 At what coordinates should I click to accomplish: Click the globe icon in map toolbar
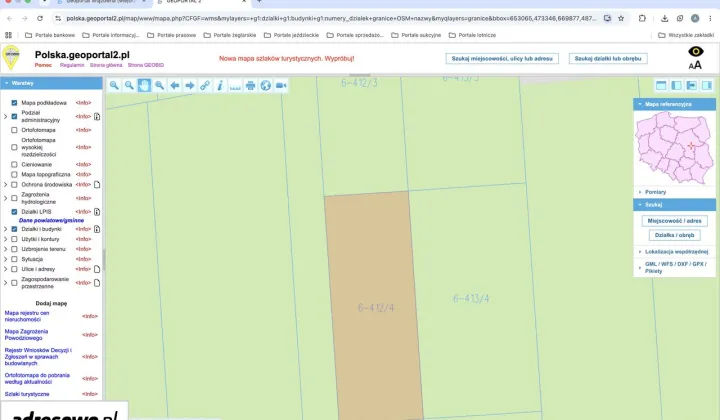pyautogui.click(x=265, y=85)
